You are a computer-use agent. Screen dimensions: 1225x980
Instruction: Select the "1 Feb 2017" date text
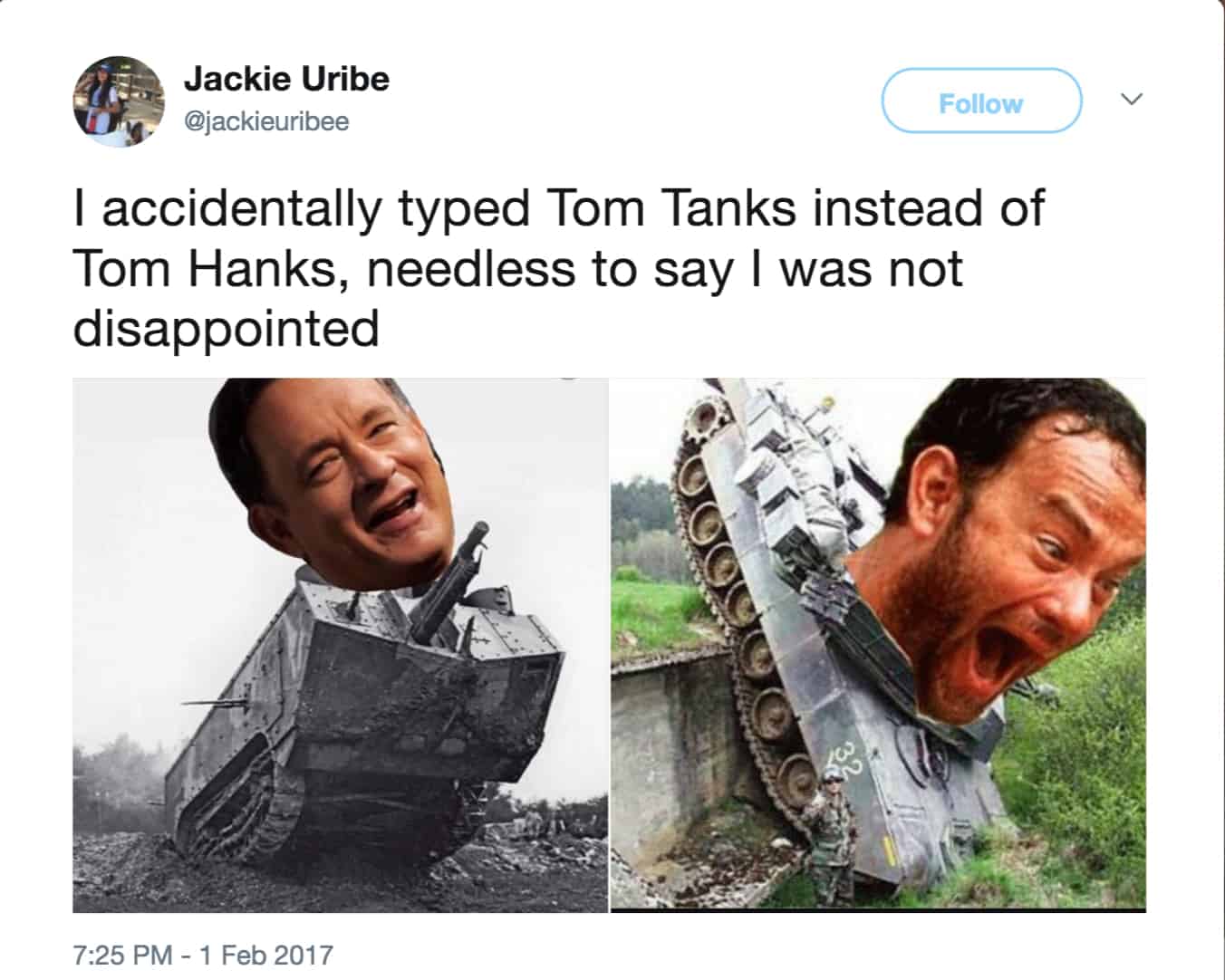pyautogui.click(x=265, y=955)
